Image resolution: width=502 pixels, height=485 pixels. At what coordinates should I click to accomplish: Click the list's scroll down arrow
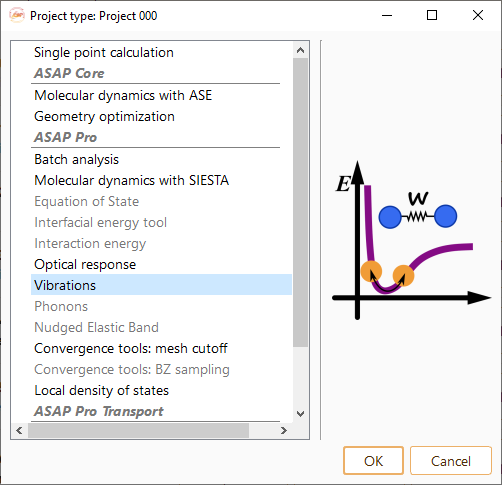point(300,414)
